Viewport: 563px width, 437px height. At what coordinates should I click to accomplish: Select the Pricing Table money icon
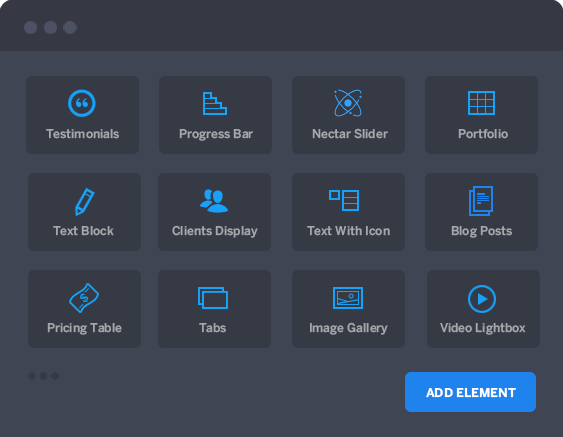tap(84, 298)
